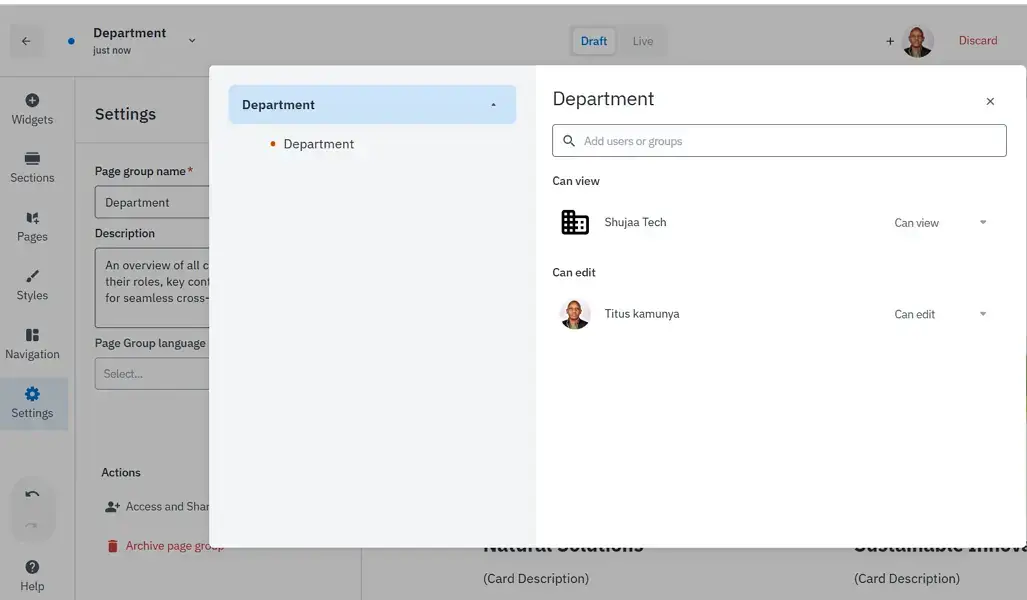Click the Discard button

978,41
